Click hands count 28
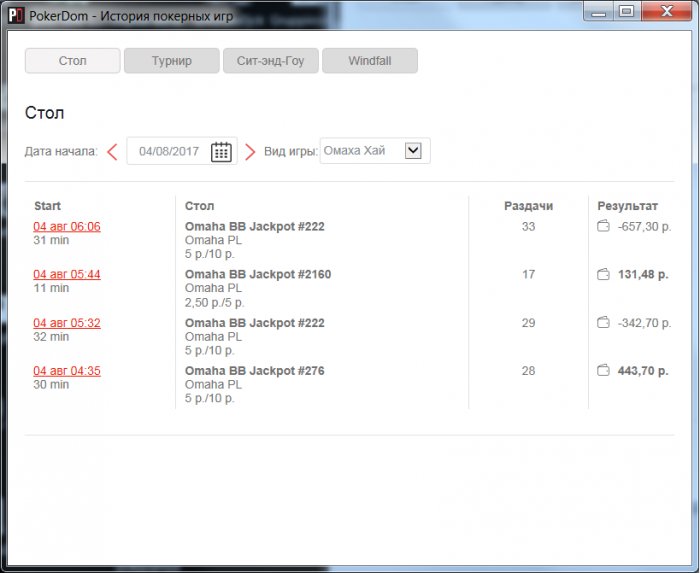Screen dimensions: 700x573 point(529,370)
